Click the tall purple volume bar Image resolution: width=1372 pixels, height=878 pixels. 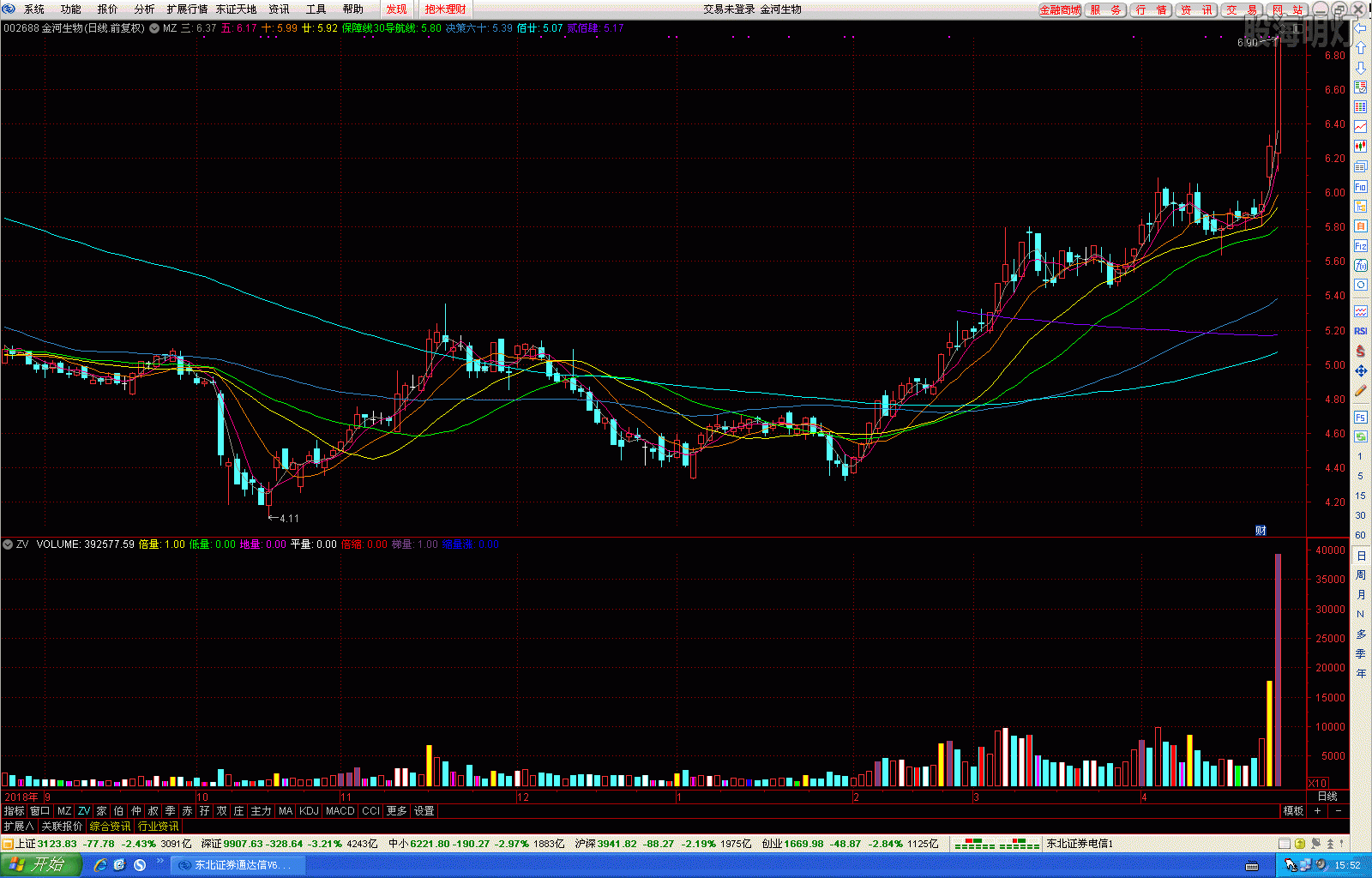click(1278, 670)
